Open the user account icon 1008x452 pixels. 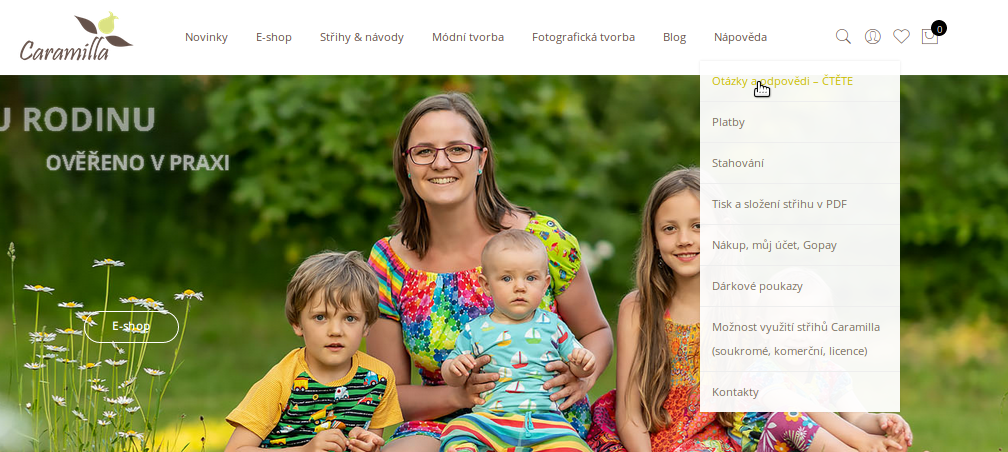[x=872, y=37]
